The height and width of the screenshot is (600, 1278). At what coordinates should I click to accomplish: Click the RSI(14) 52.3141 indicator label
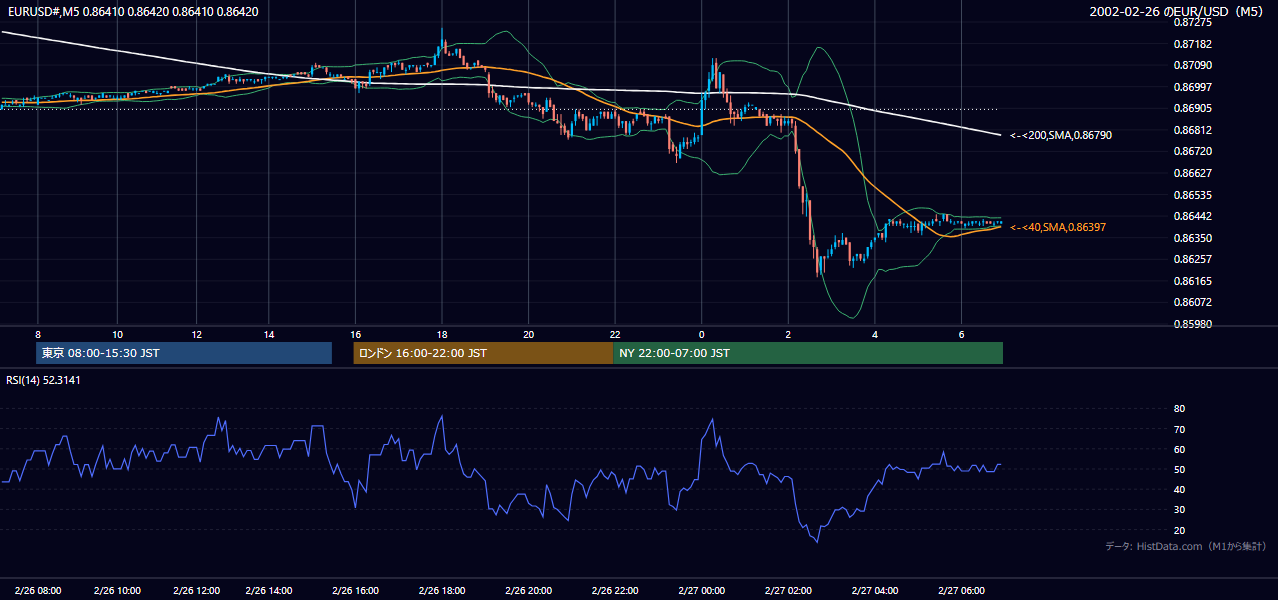click(43, 380)
